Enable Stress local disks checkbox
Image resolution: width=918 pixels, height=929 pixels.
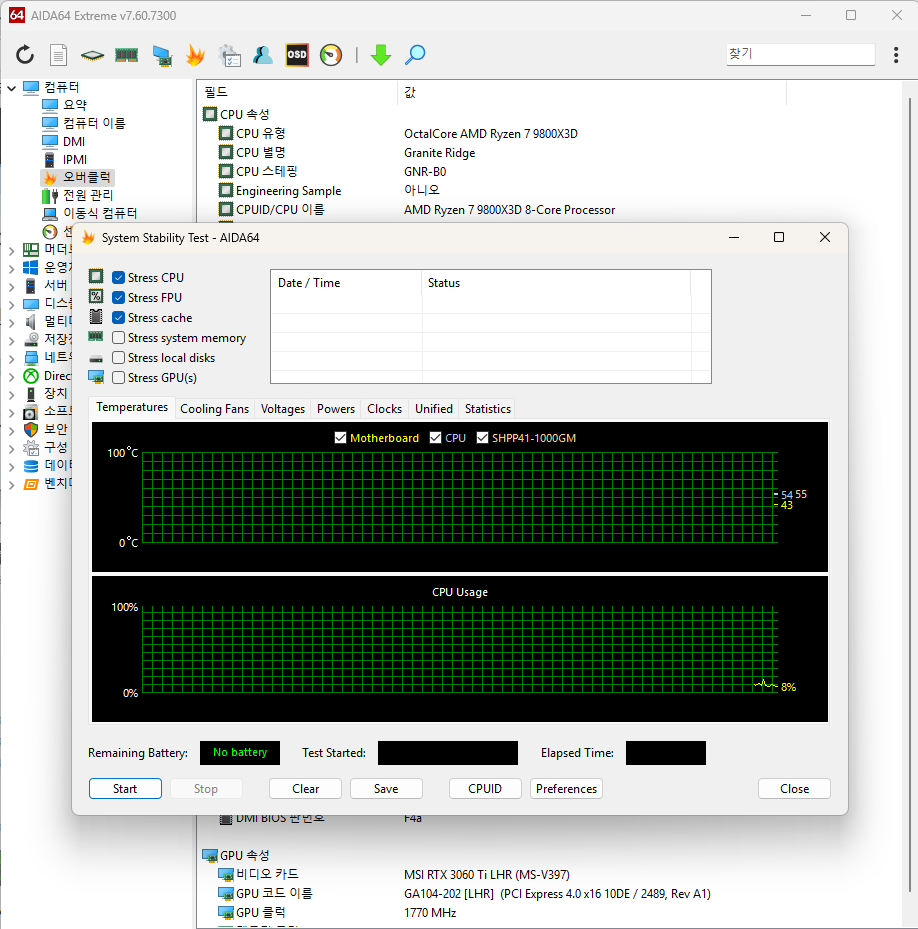119,358
